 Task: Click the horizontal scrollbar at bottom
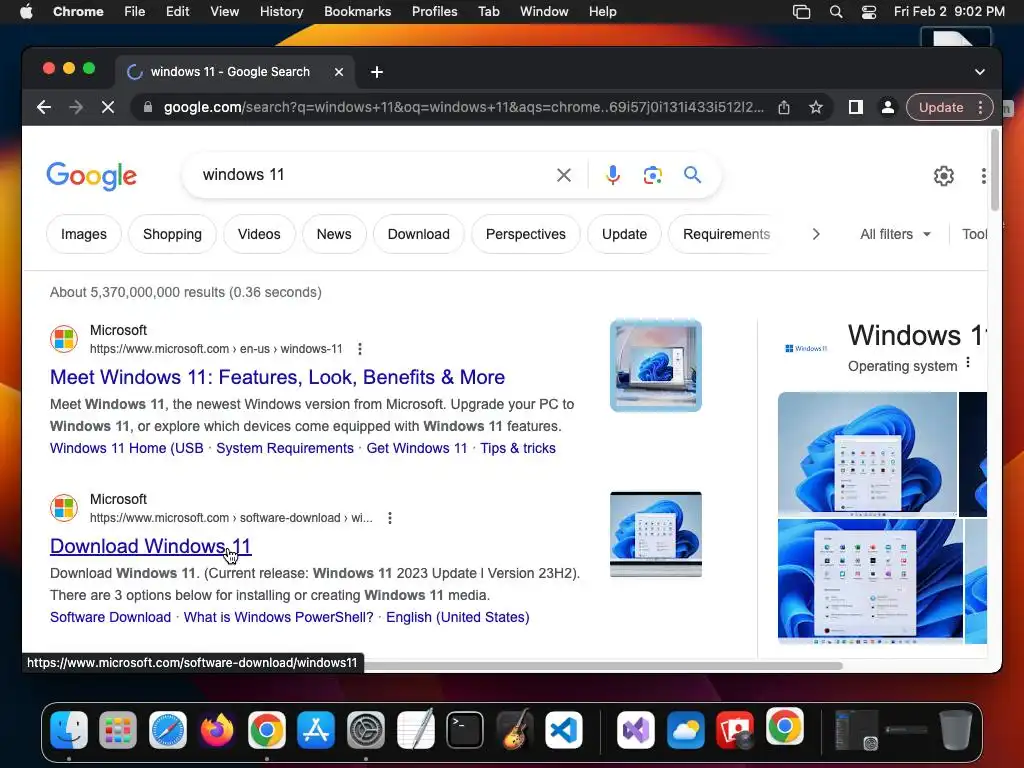pyautogui.click(x=601, y=666)
